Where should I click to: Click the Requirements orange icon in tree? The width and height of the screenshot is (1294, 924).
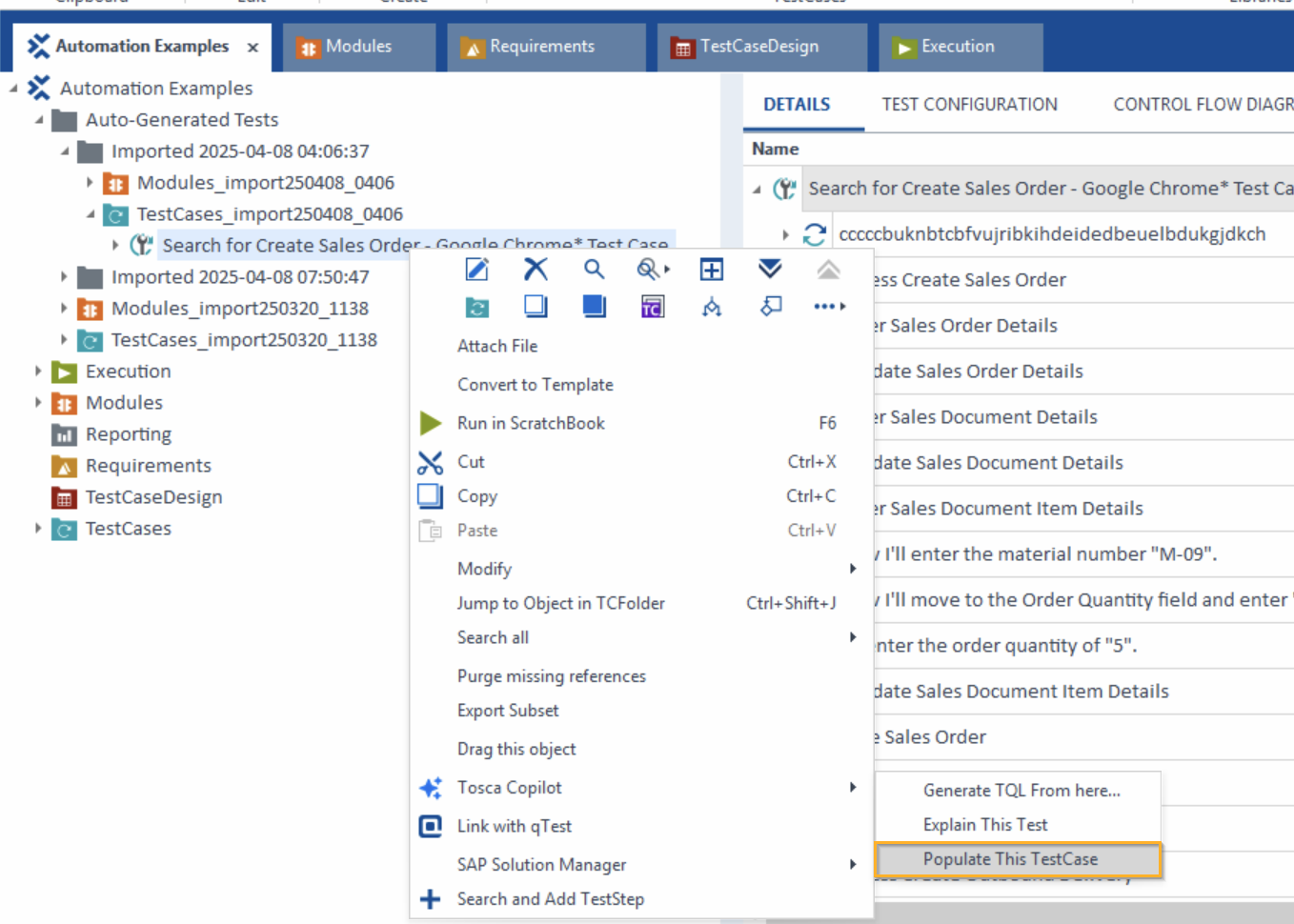pyautogui.click(x=64, y=467)
